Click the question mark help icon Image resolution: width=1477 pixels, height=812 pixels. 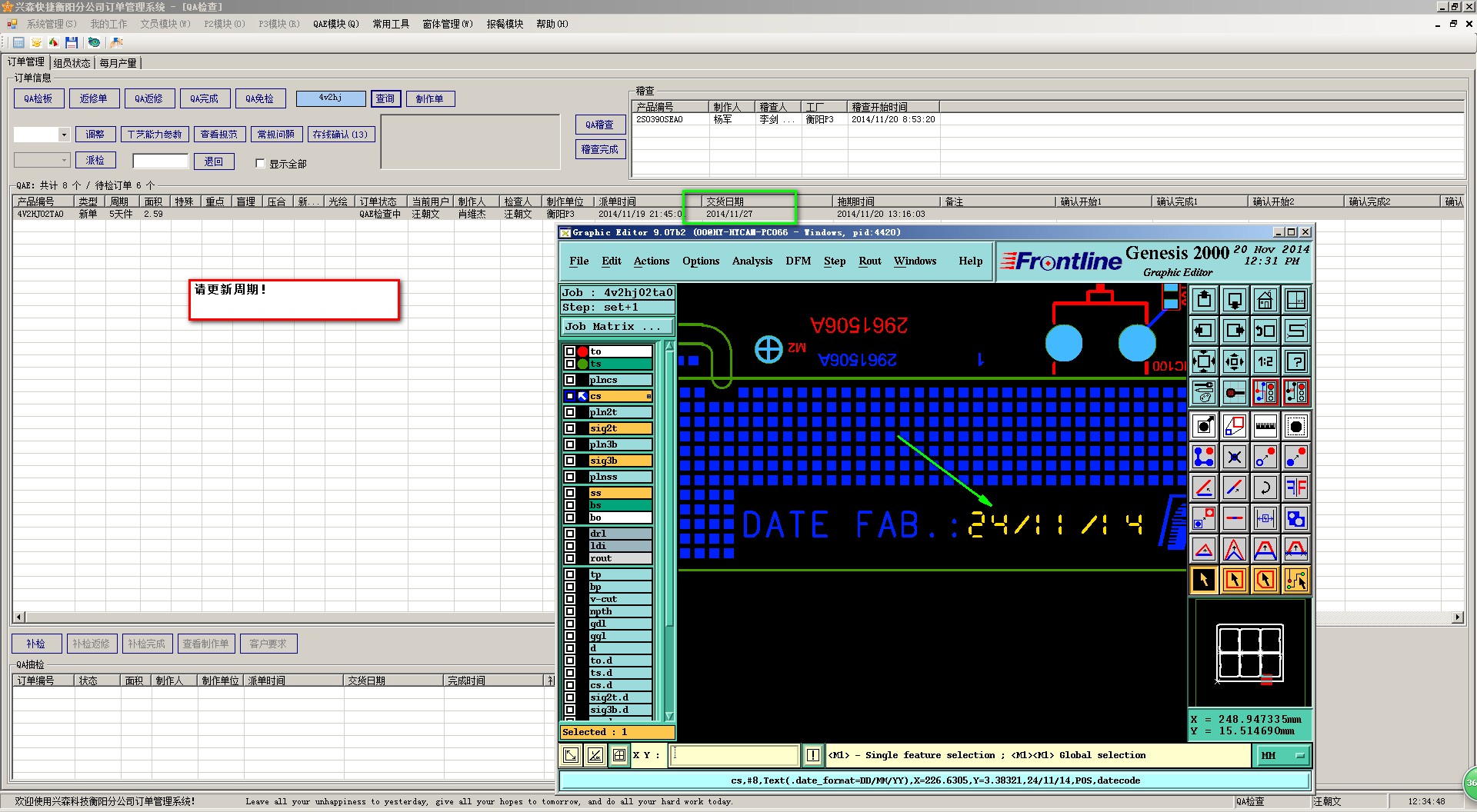[x=1296, y=361]
